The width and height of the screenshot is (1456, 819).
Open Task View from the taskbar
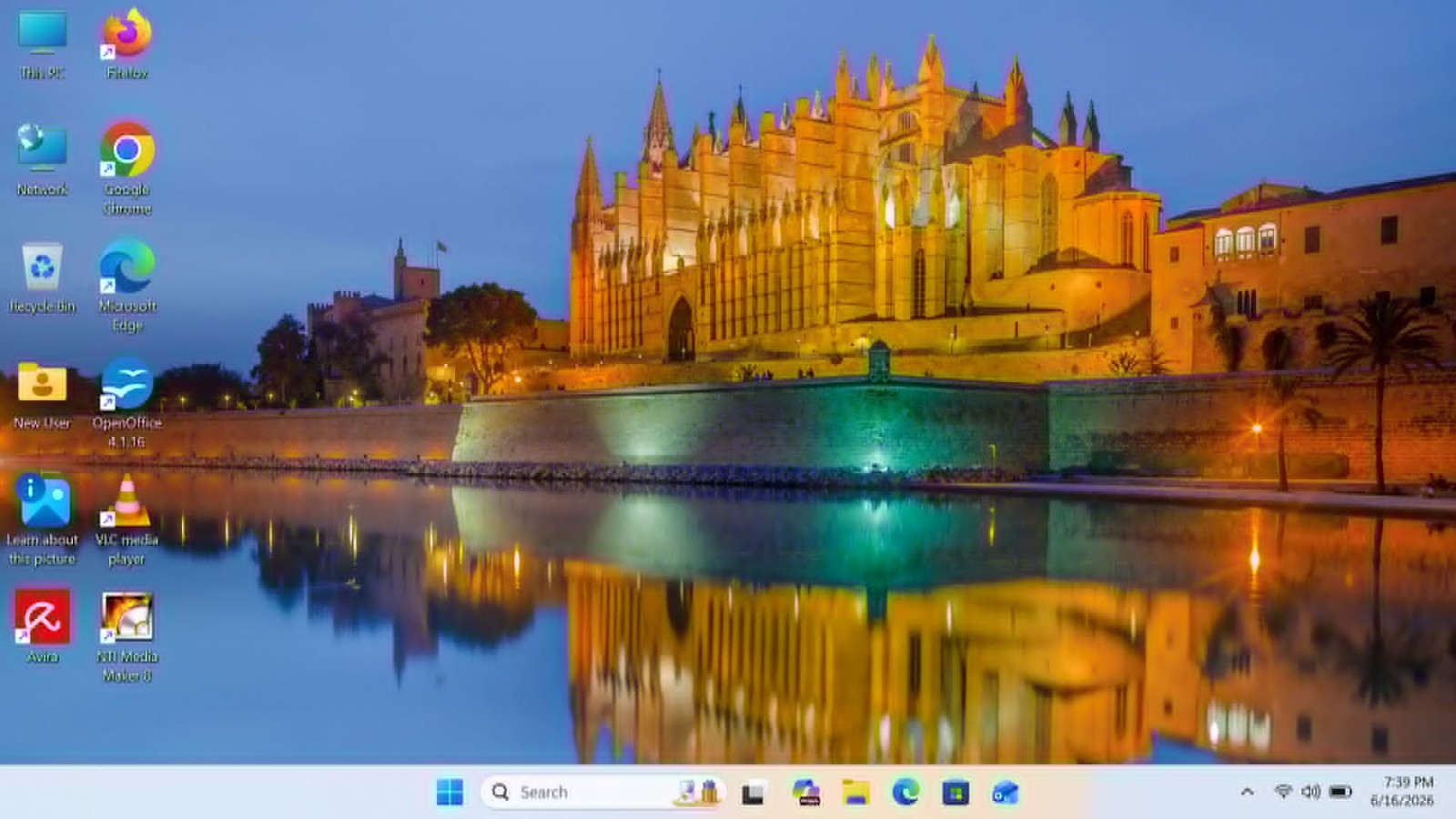point(753,793)
